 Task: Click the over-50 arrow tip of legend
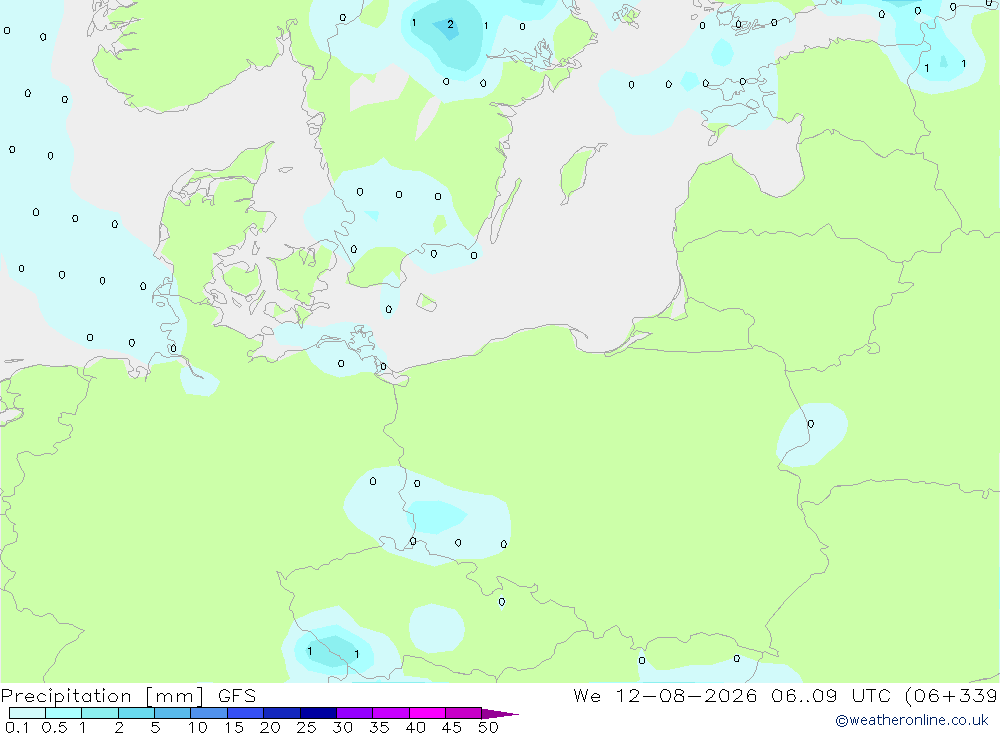[x=500, y=713]
